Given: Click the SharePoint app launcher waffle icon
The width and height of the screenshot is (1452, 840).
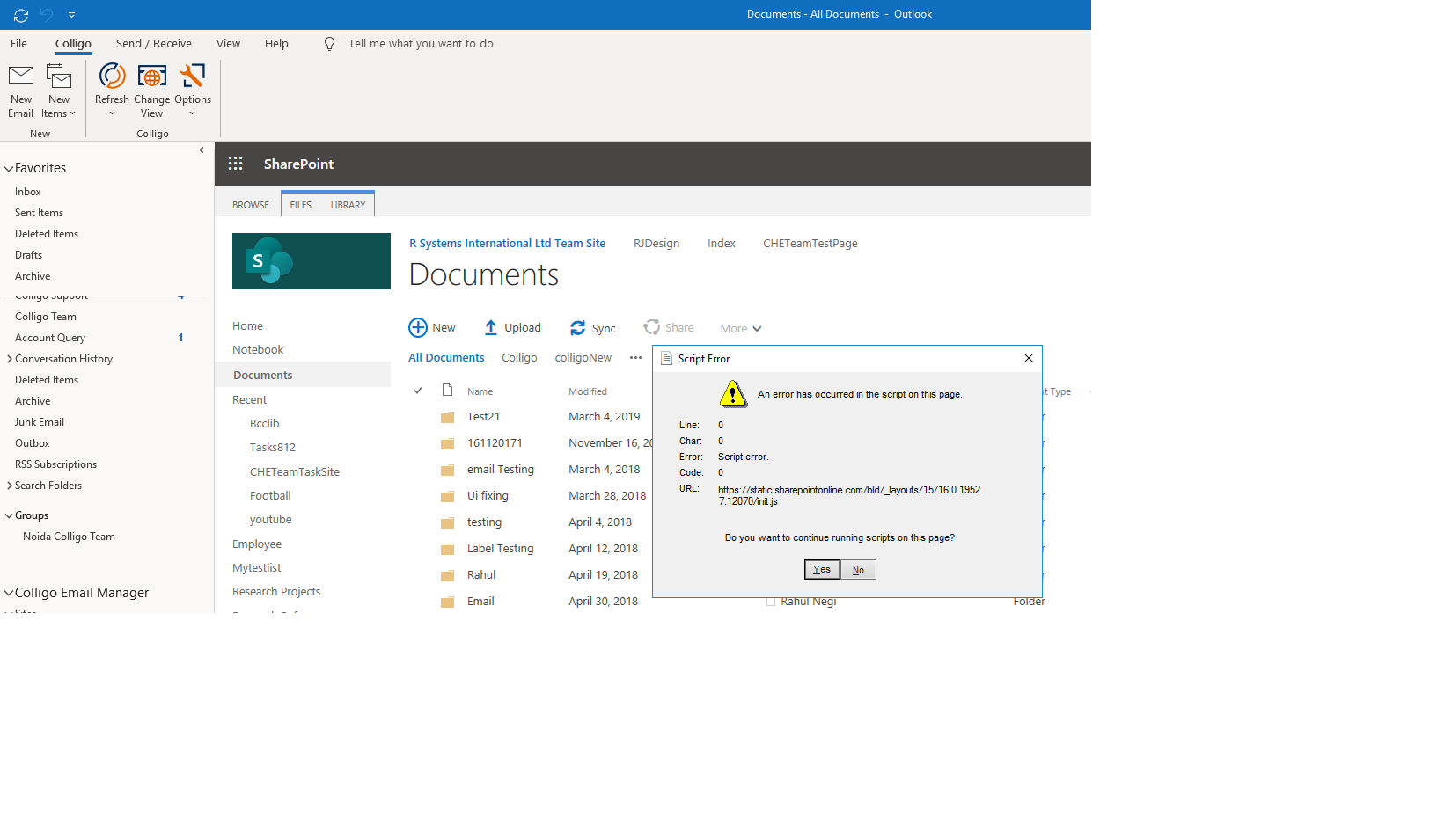Looking at the screenshot, I should (x=235, y=163).
